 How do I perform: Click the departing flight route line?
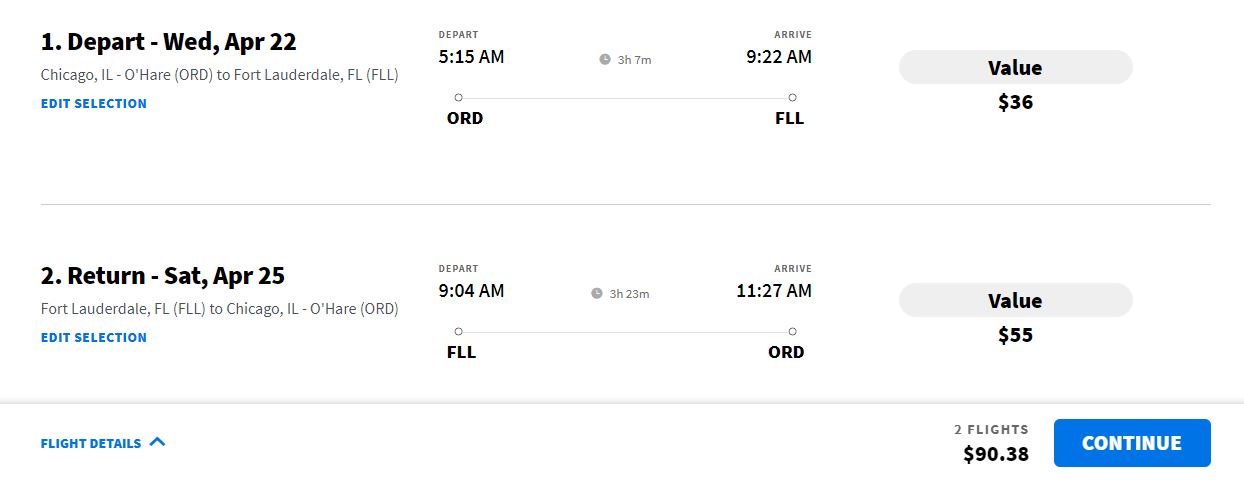tap(625, 98)
